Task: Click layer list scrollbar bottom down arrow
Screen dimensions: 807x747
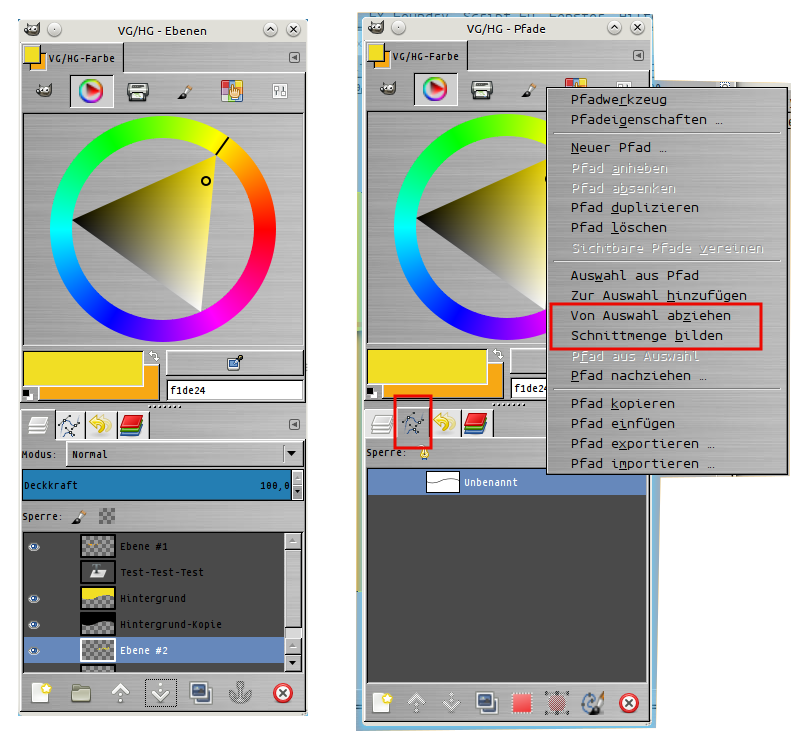Action: pos(293,663)
